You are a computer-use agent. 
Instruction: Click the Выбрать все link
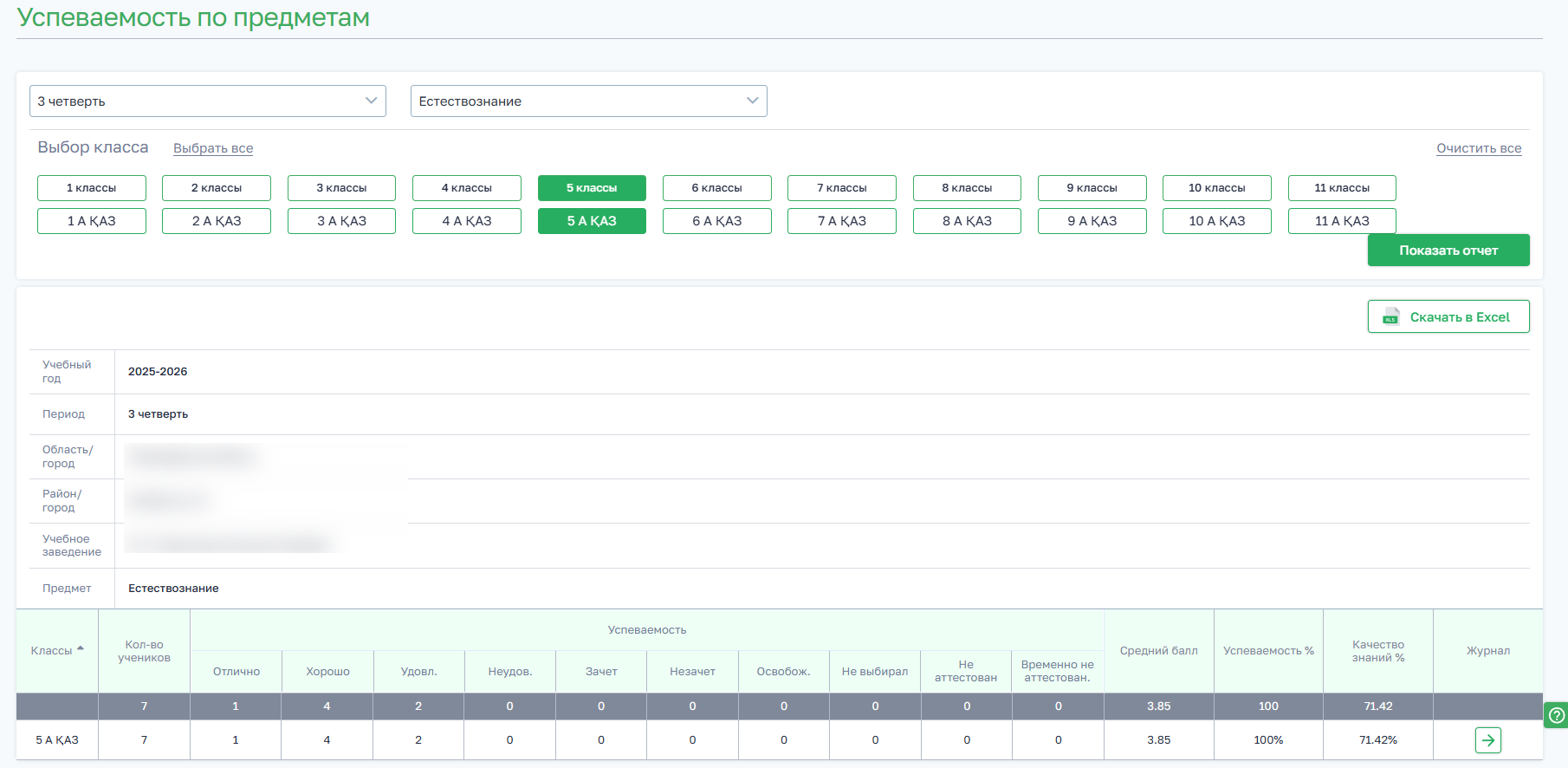[x=213, y=148]
